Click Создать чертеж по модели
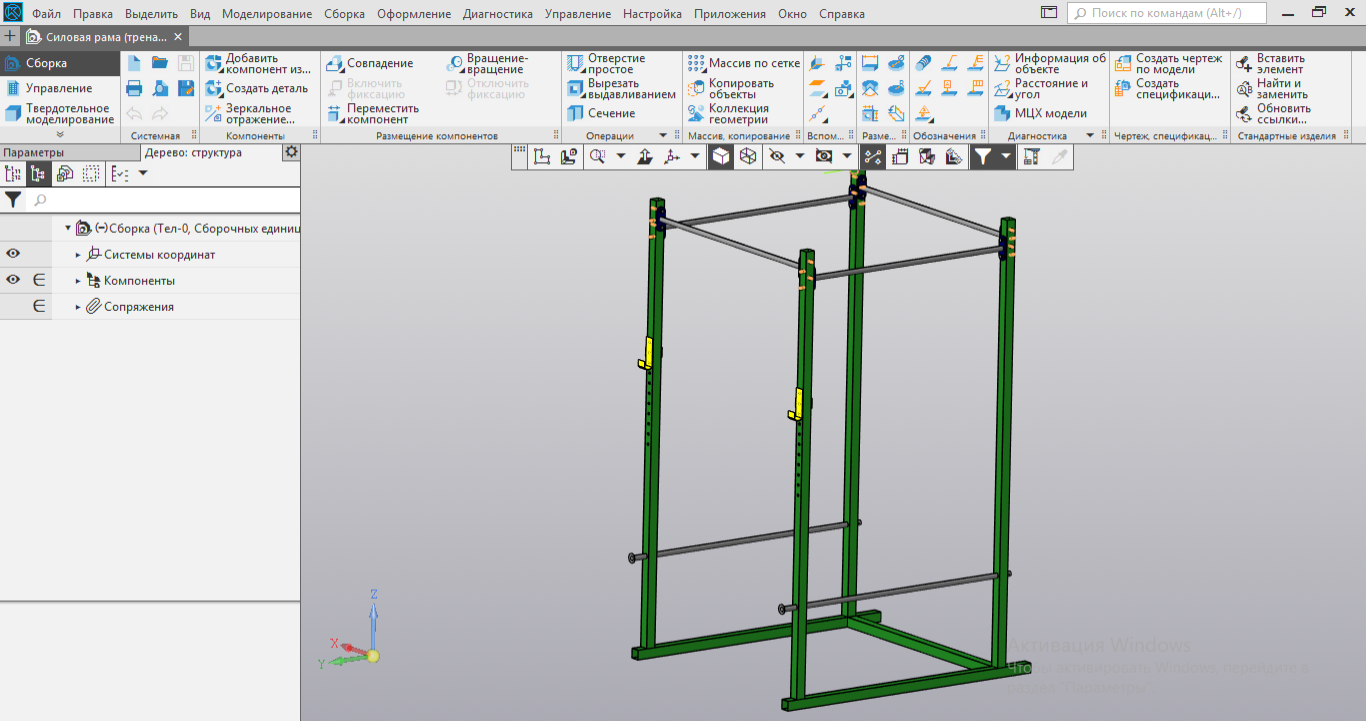Screen dimensions: 1366x721 pyautogui.click(x=1169, y=63)
